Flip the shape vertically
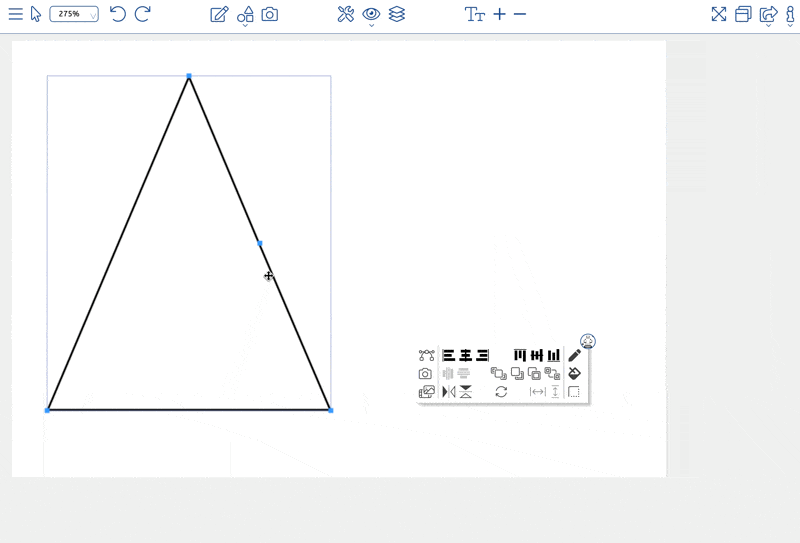This screenshot has height=543, width=800. (x=466, y=392)
